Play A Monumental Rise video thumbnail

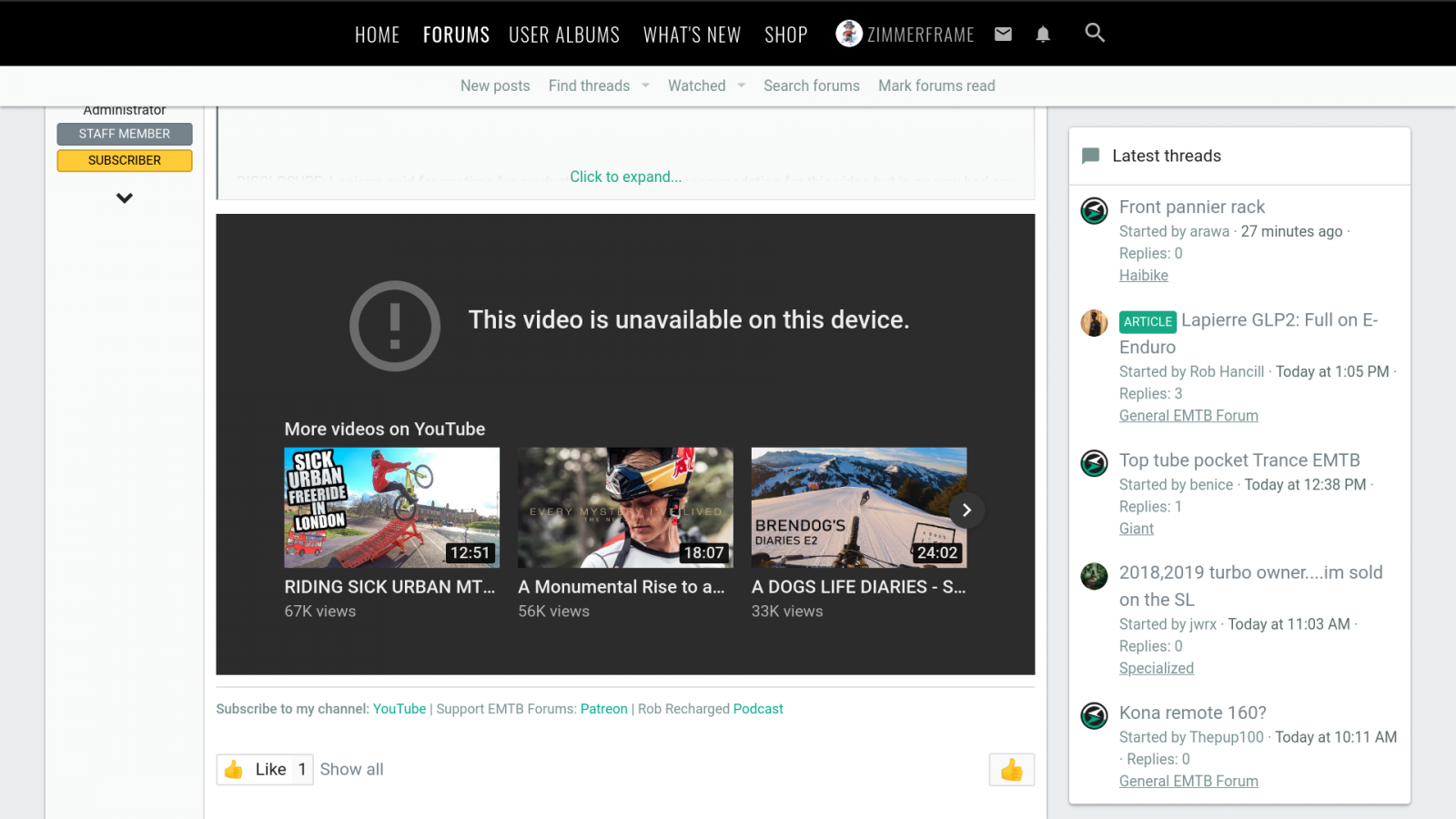[x=625, y=508]
